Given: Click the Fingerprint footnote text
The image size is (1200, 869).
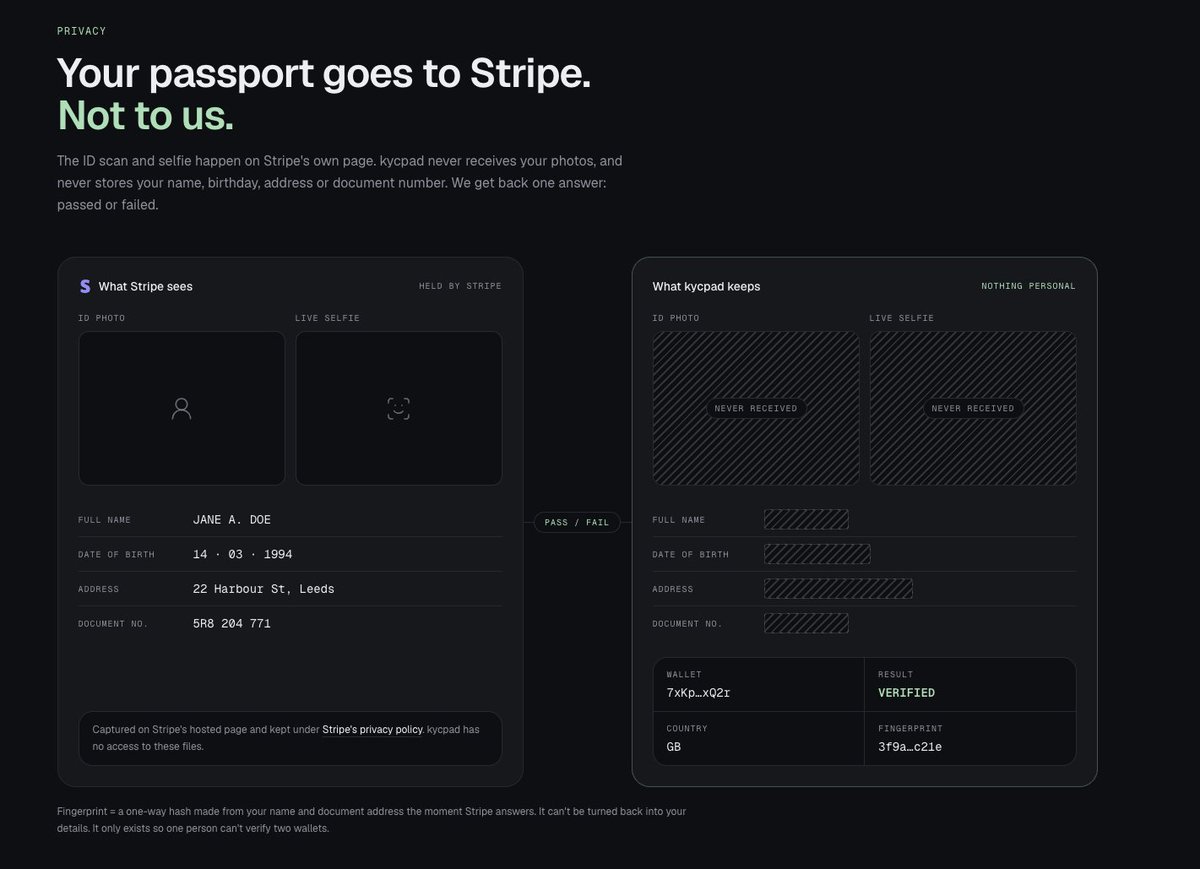Looking at the screenshot, I should pos(372,820).
